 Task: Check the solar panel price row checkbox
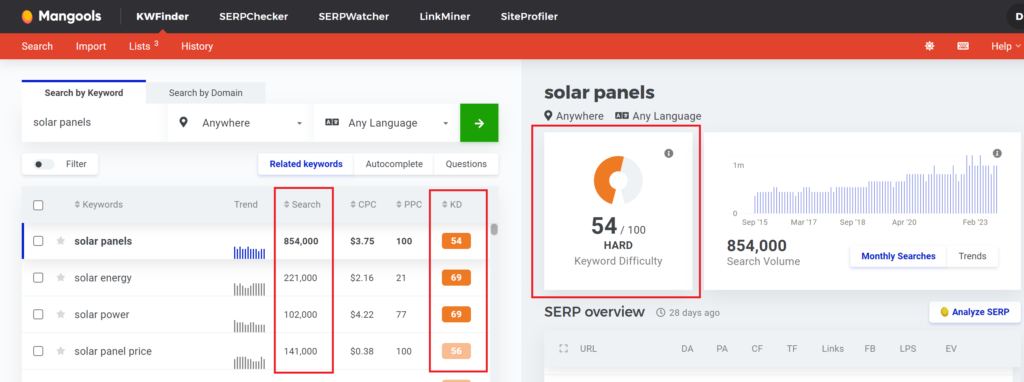[38, 351]
